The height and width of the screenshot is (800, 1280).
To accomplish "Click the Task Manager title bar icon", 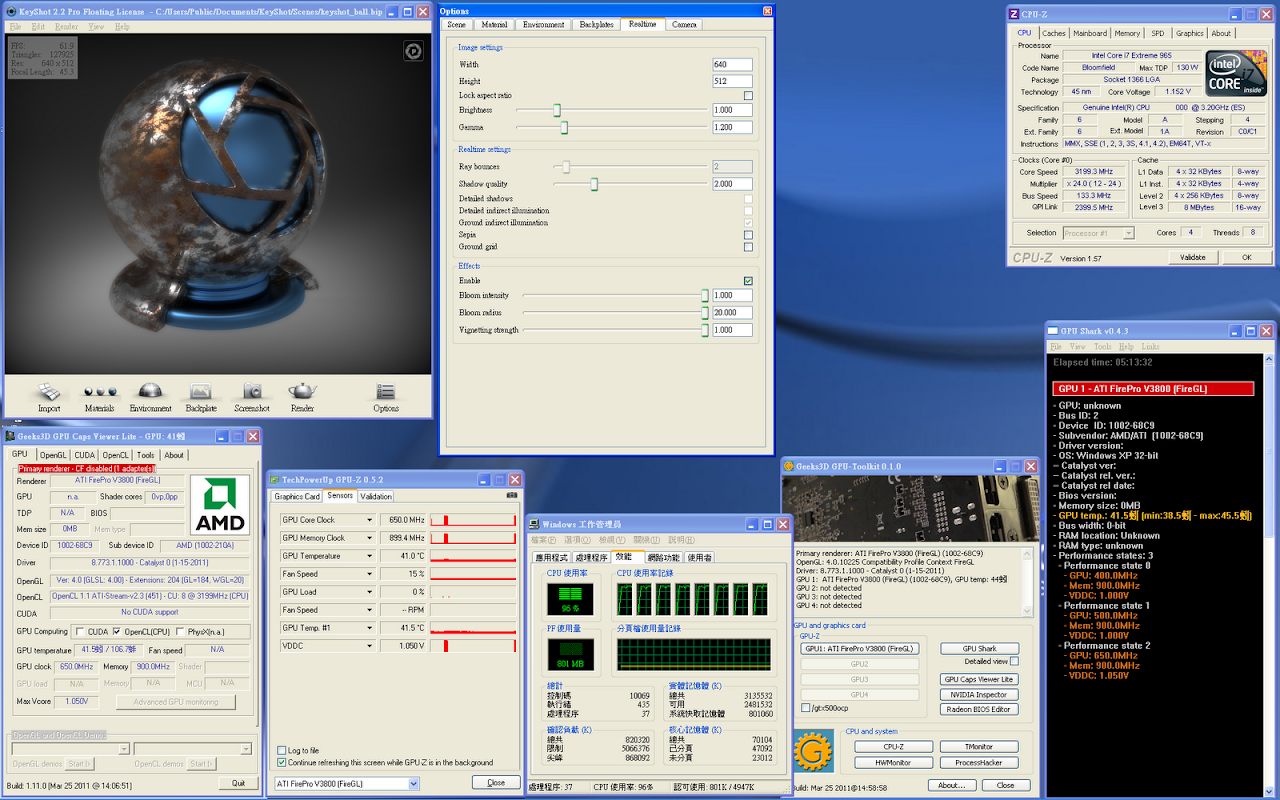I will (534, 524).
